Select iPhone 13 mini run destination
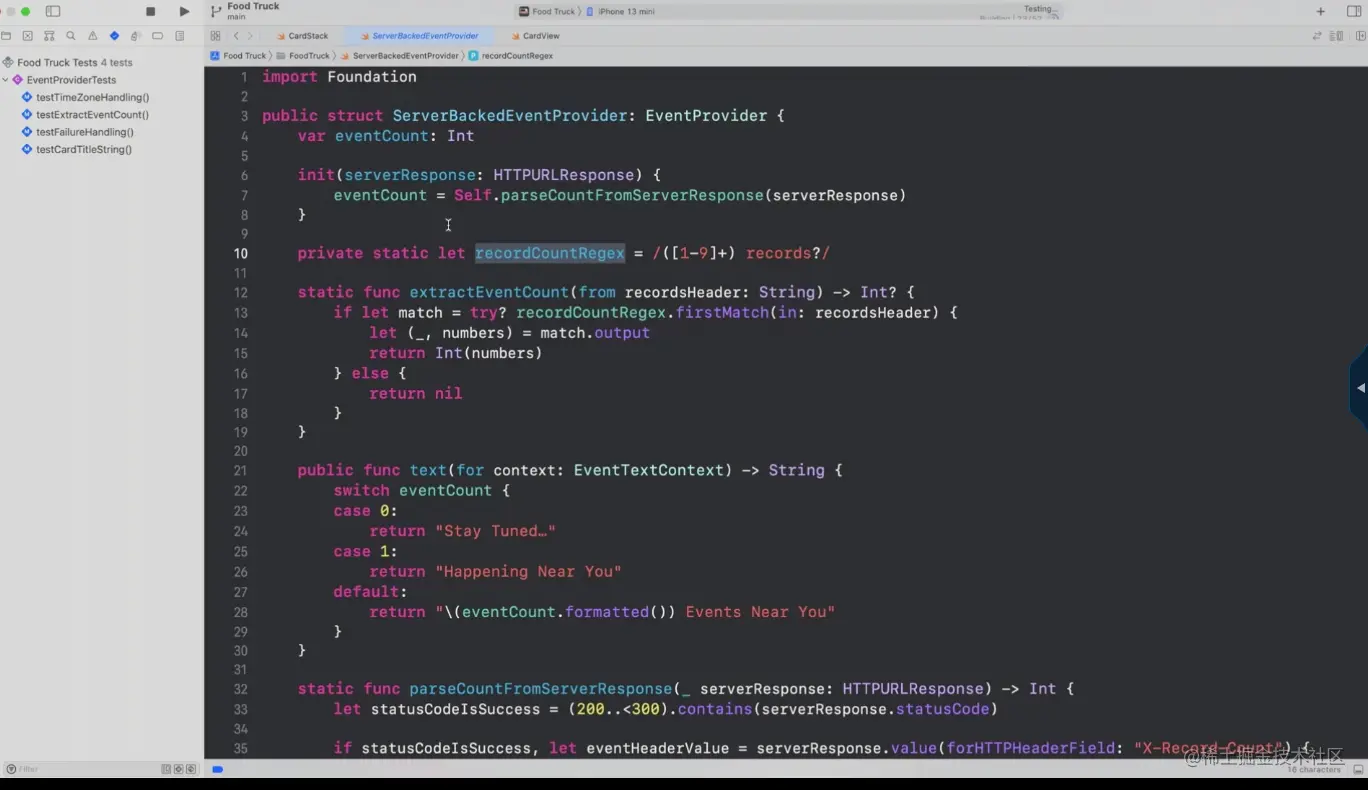This screenshot has height=790, width=1368. 620,11
